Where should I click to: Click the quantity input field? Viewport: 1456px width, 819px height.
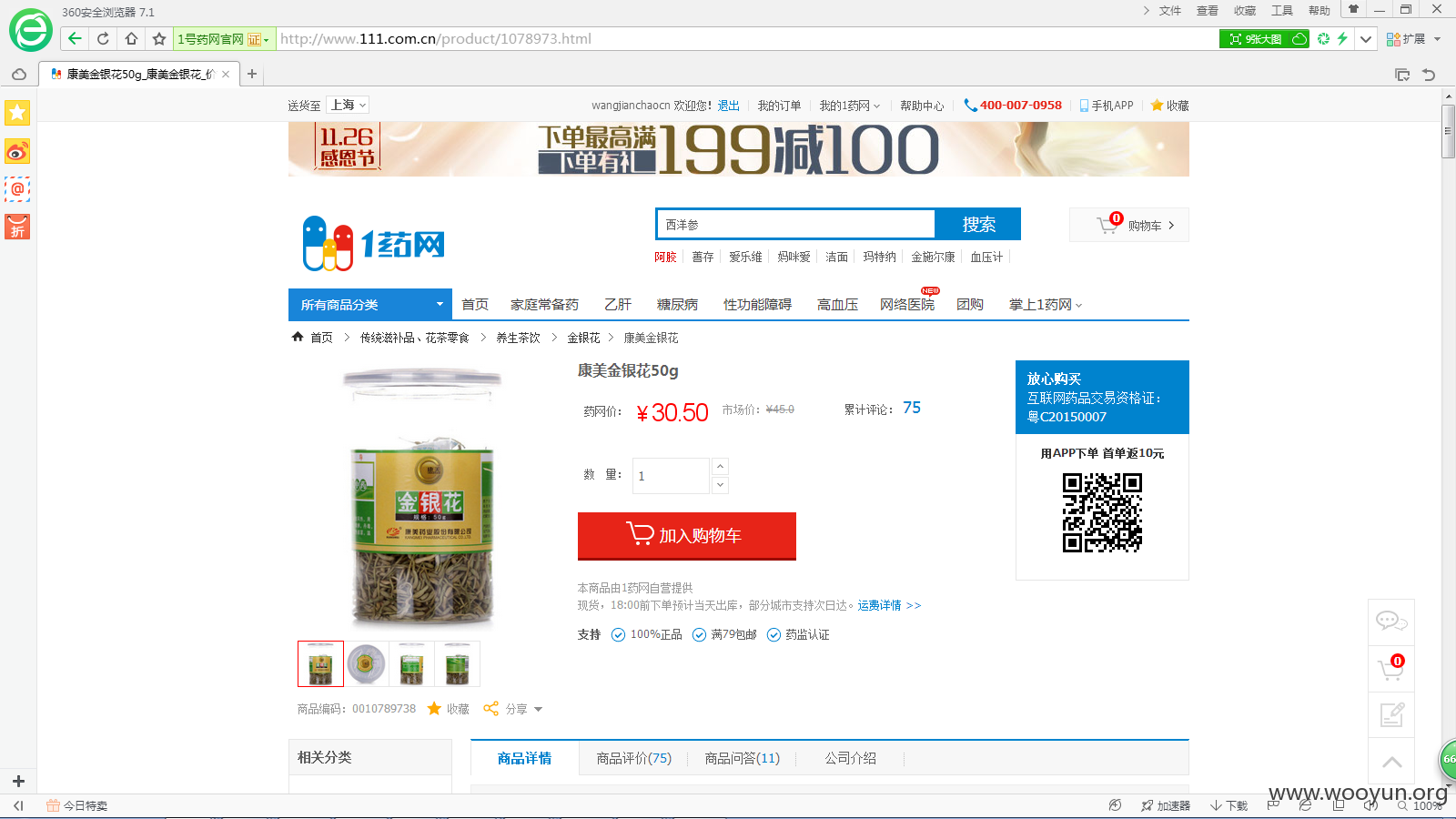point(671,476)
